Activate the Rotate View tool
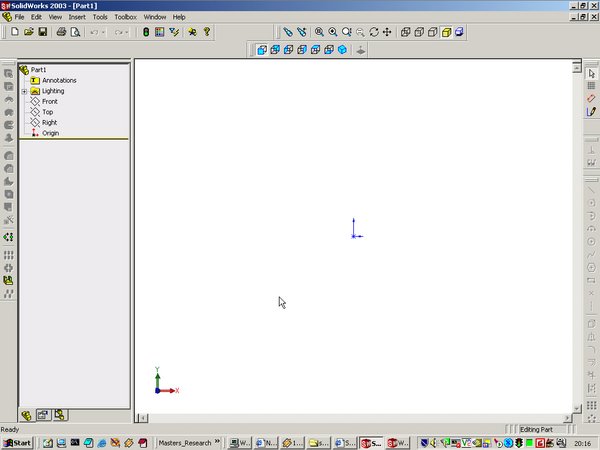The image size is (600, 450). click(x=373, y=32)
